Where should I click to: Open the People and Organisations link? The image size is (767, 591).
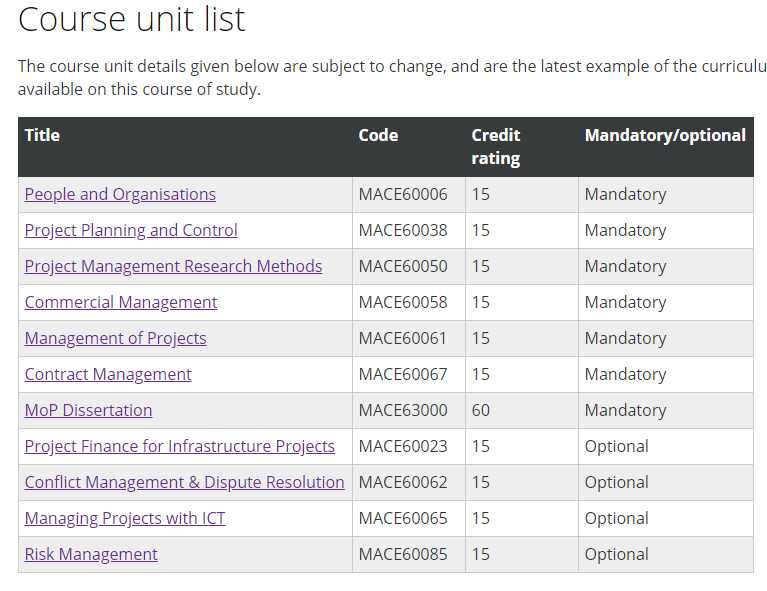pyautogui.click(x=120, y=194)
